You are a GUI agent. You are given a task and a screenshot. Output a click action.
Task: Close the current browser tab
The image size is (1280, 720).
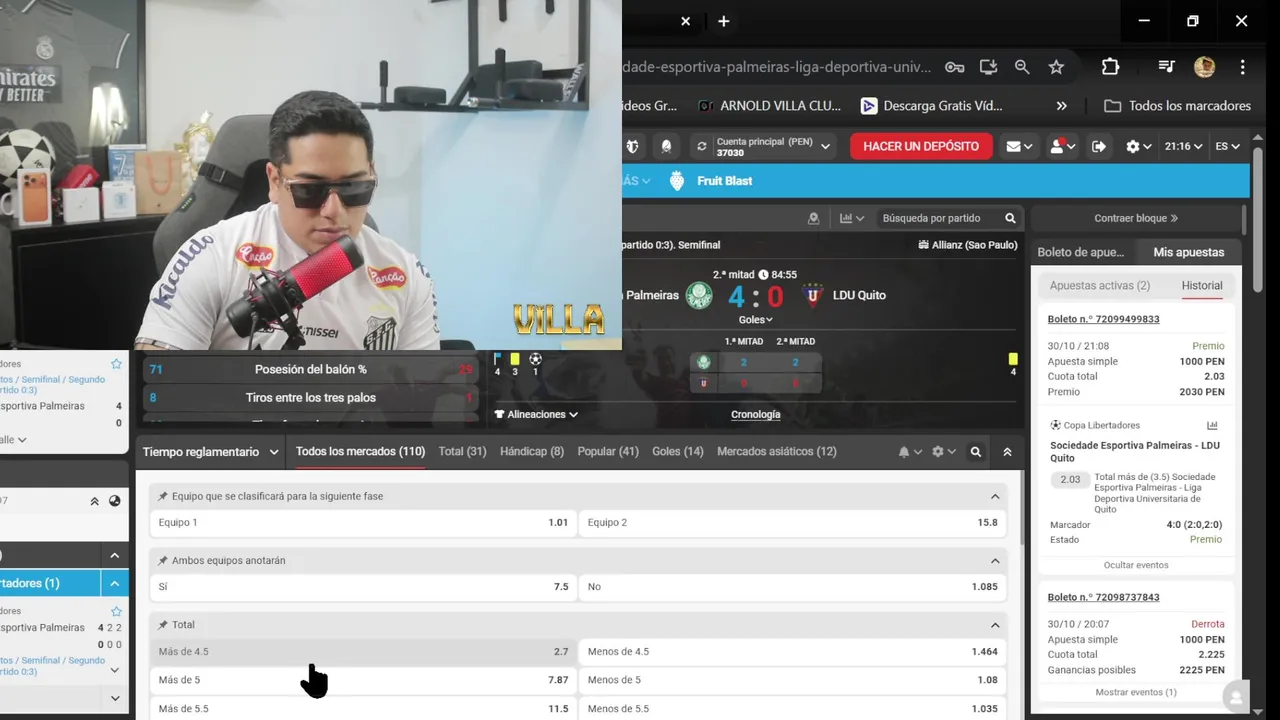(x=685, y=21)
